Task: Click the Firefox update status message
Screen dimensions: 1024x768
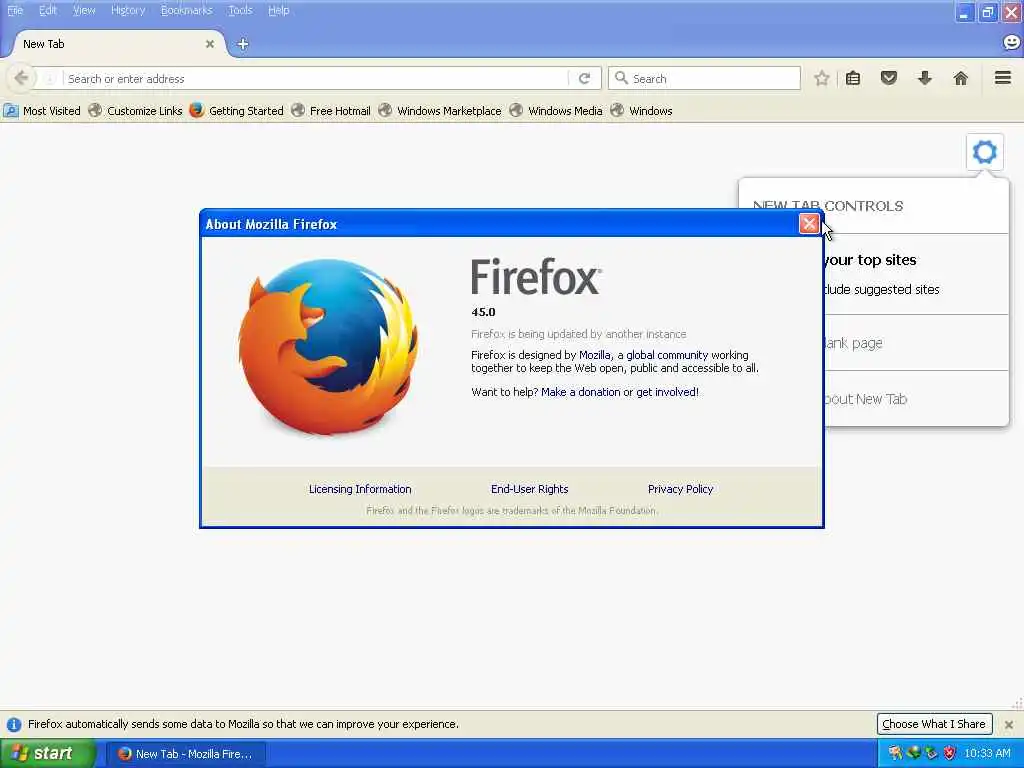Action: pyautogui.click(x=579, y=334)
